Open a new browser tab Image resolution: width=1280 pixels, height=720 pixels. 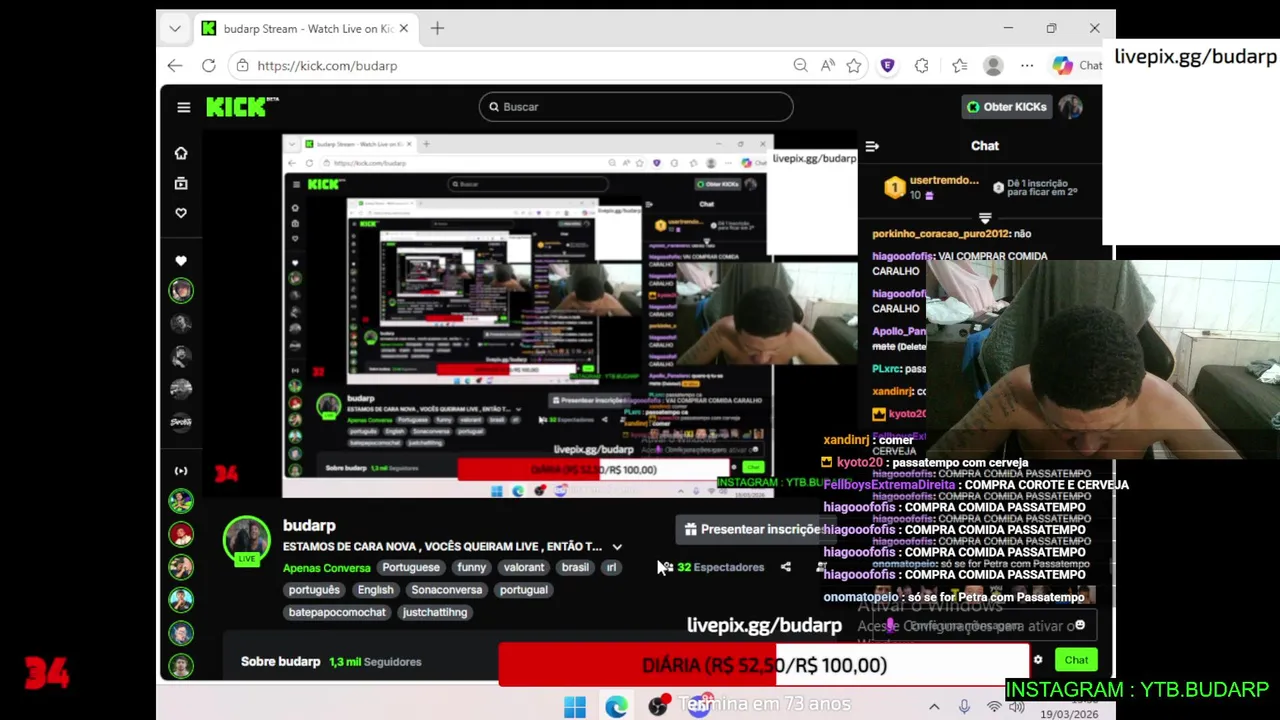tap(437, 29)
